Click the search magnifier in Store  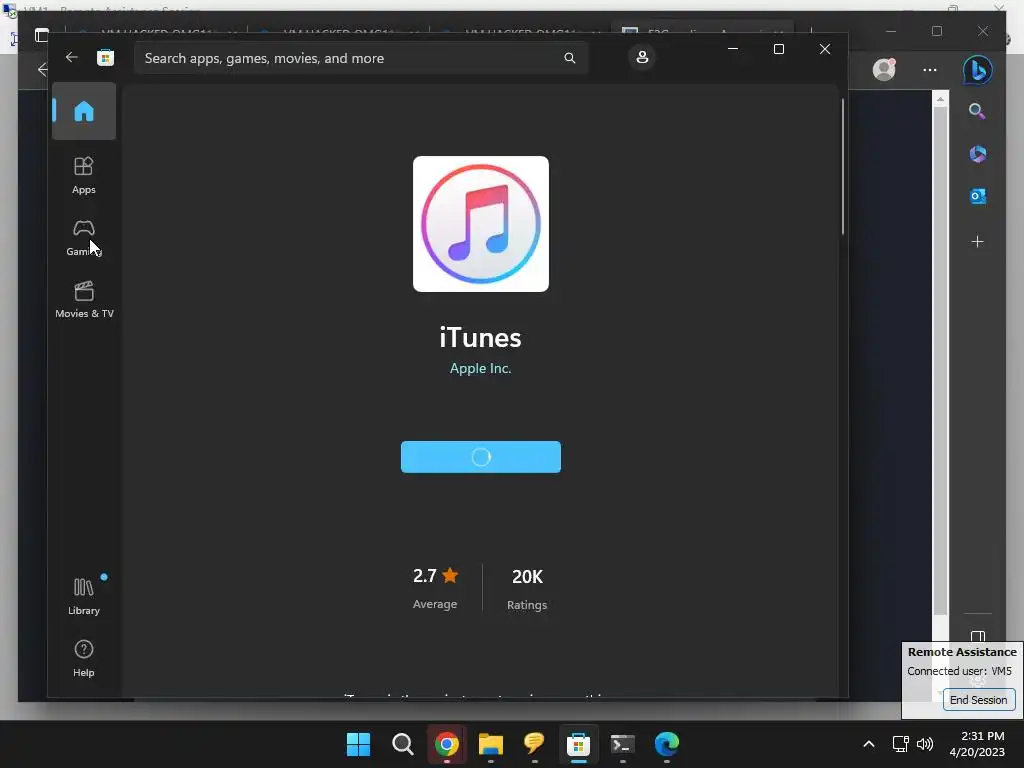[x=569, y=58]
